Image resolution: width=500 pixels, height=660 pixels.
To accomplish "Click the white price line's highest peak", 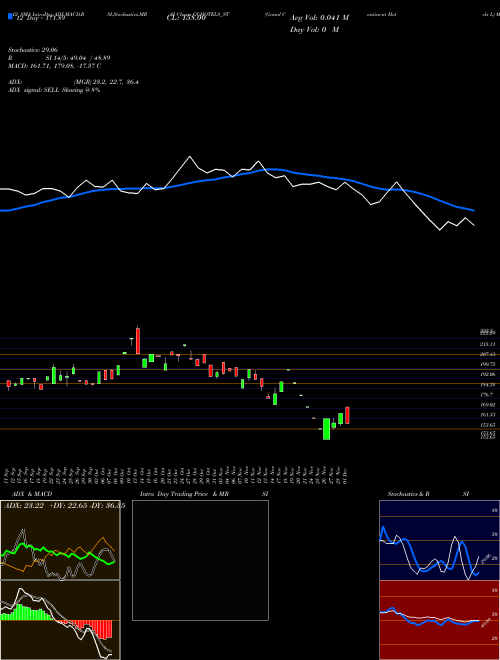I will [x=190, y=157].
